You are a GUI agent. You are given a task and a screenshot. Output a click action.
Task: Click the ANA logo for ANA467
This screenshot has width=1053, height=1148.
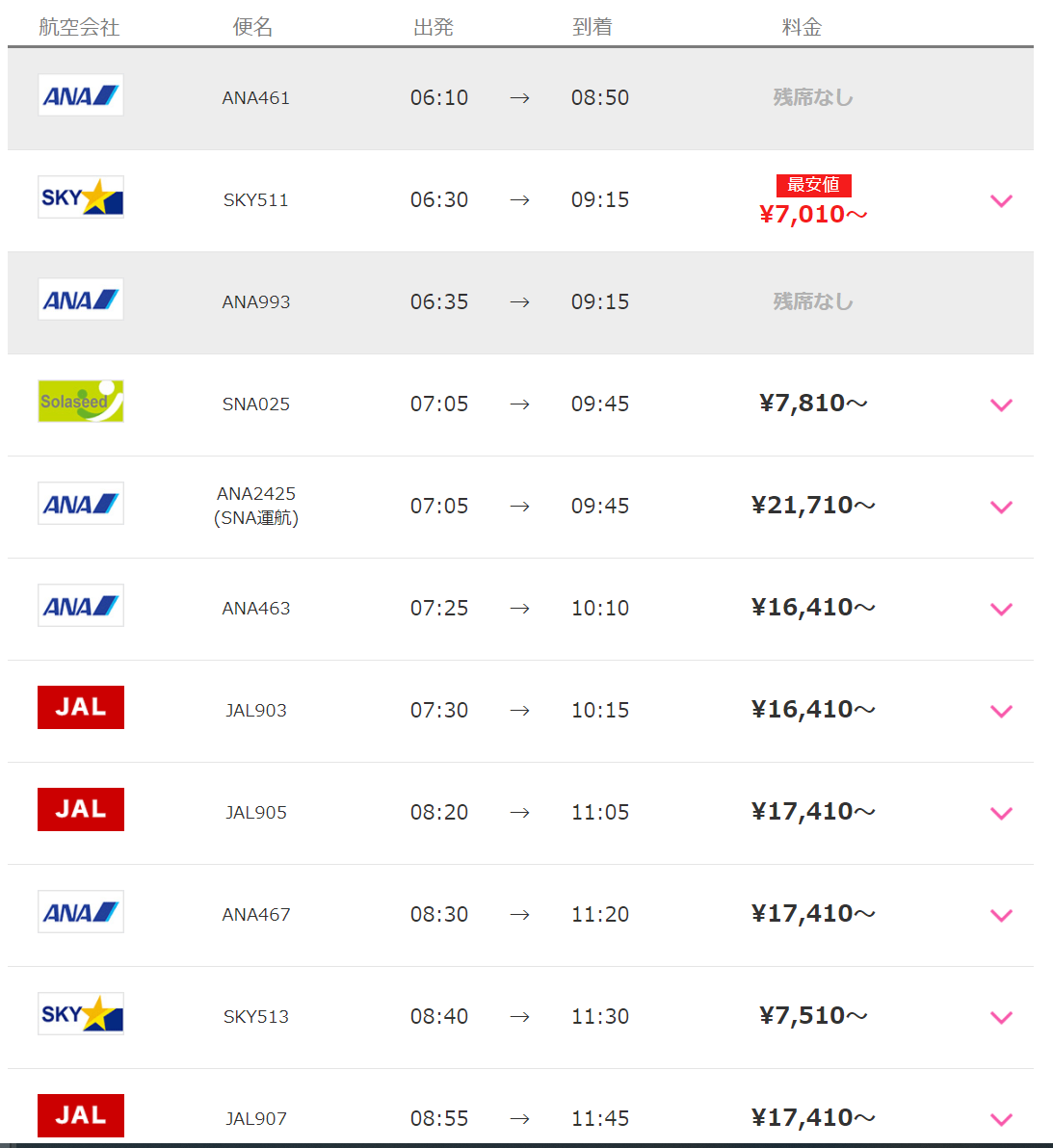(x=81, y=911)
